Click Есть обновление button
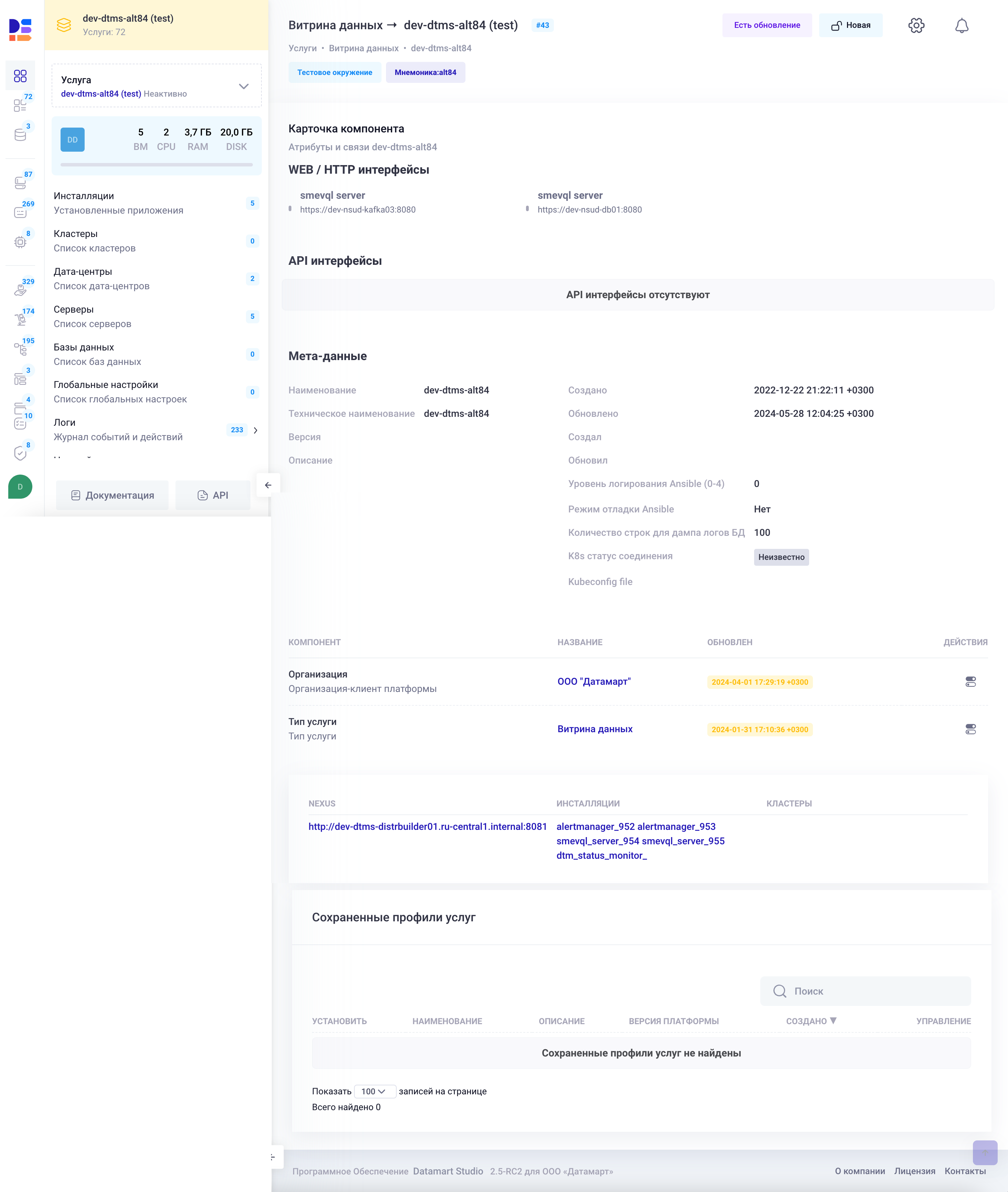The width and height of the screenshot is (1008, 1192). click(767, 25)
